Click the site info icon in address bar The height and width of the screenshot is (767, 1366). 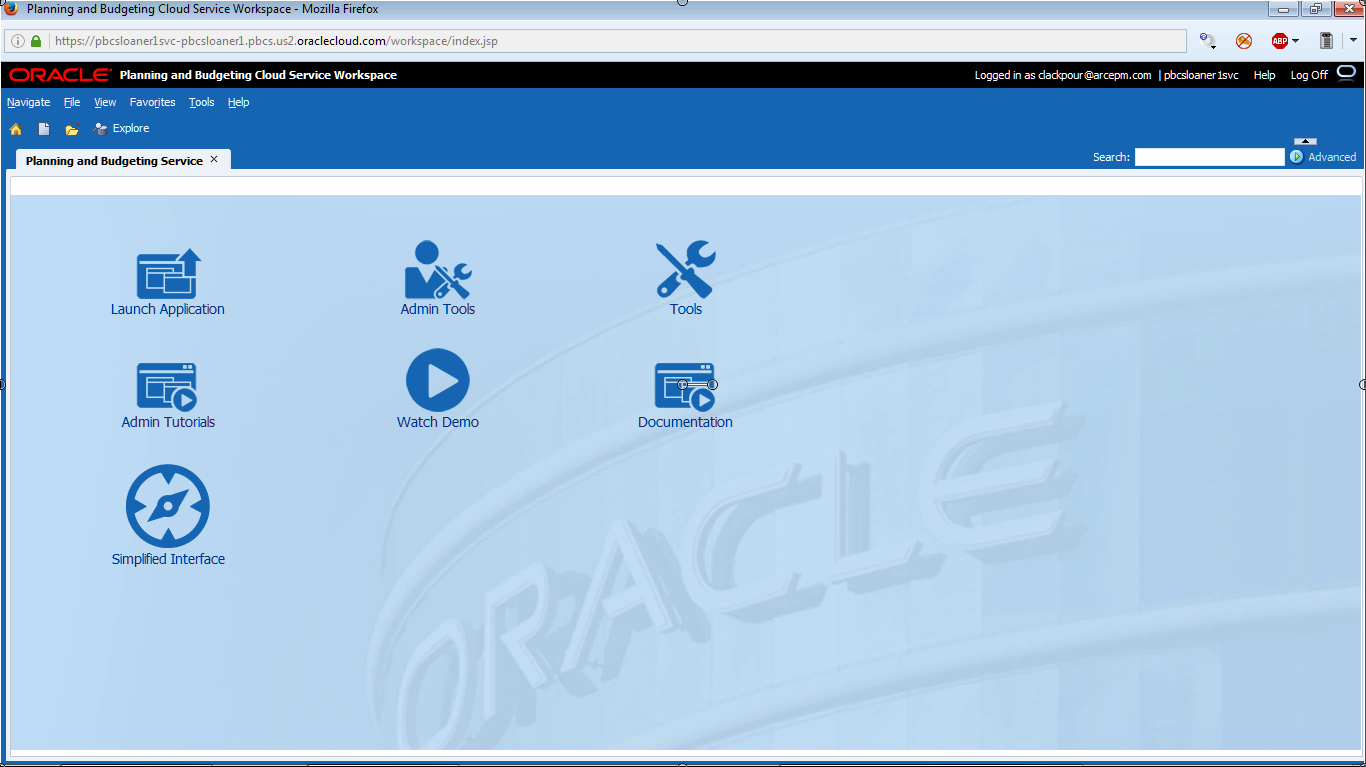tap(18, 41)
